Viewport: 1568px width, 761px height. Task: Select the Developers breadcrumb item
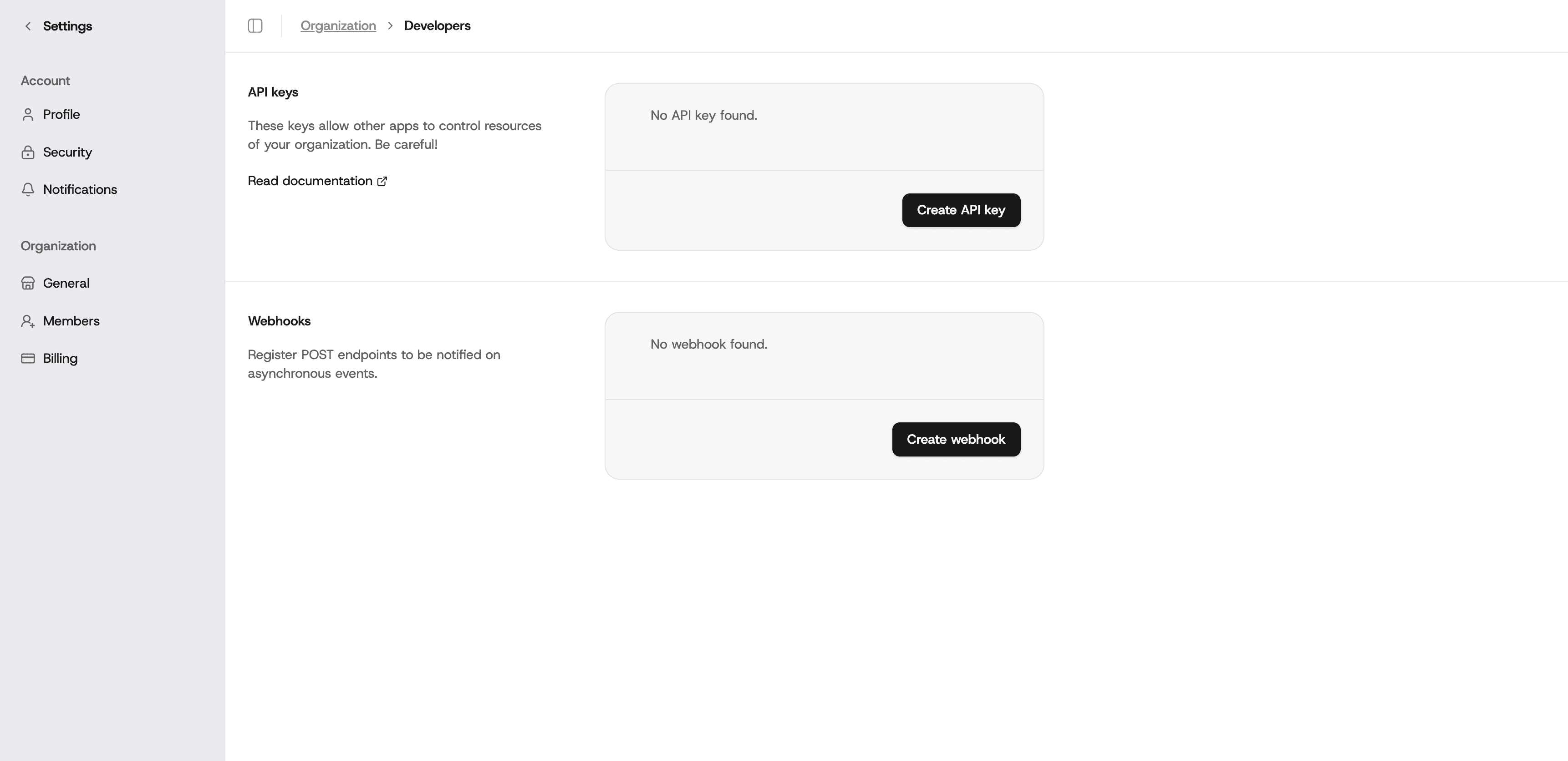[437, 25]
